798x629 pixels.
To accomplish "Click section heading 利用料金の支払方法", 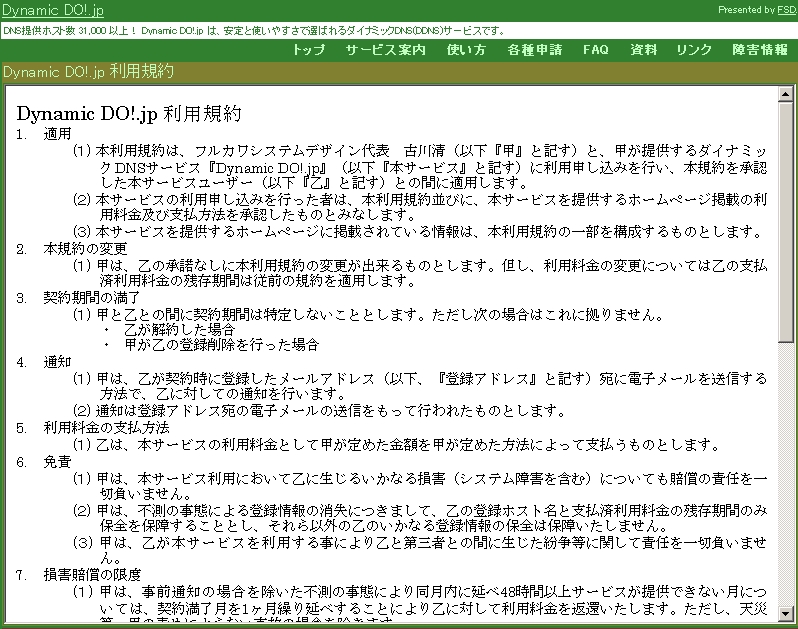I will tap(106, 427).
